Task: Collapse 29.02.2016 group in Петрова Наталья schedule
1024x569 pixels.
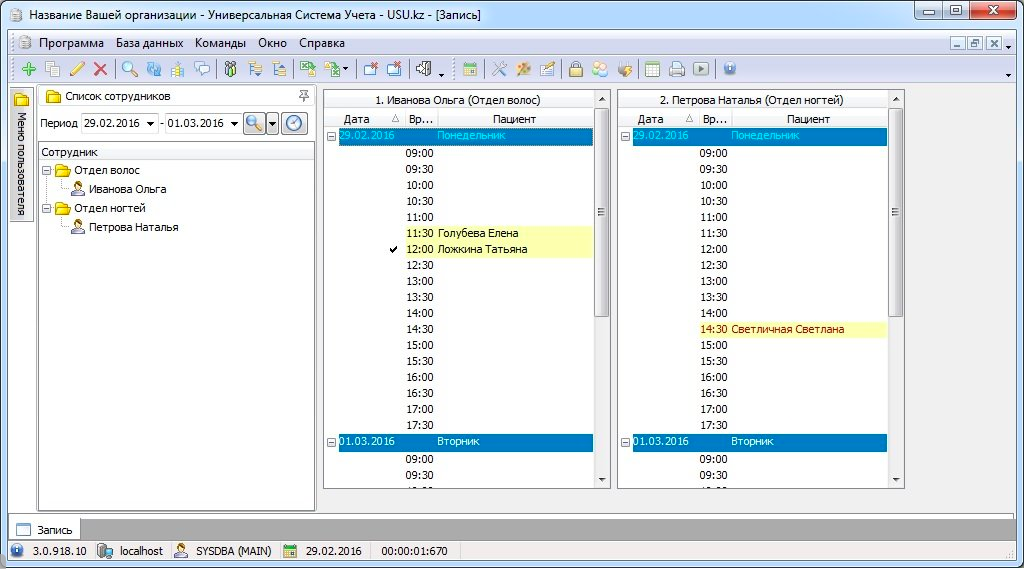Action: tap(626, 137)
